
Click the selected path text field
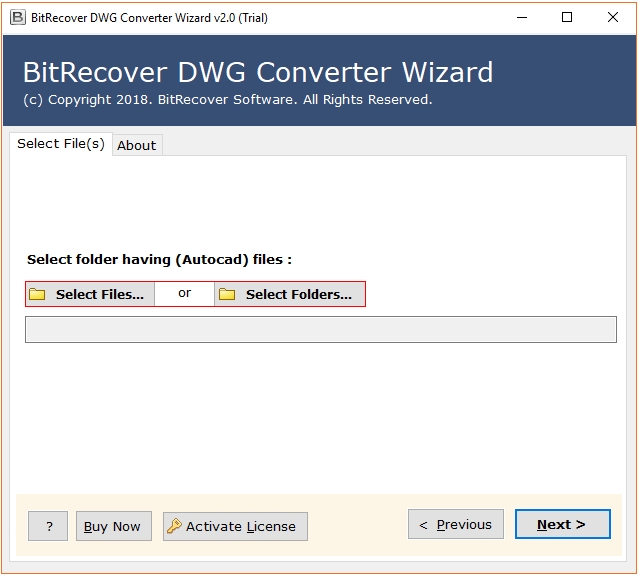click(321, 329)
